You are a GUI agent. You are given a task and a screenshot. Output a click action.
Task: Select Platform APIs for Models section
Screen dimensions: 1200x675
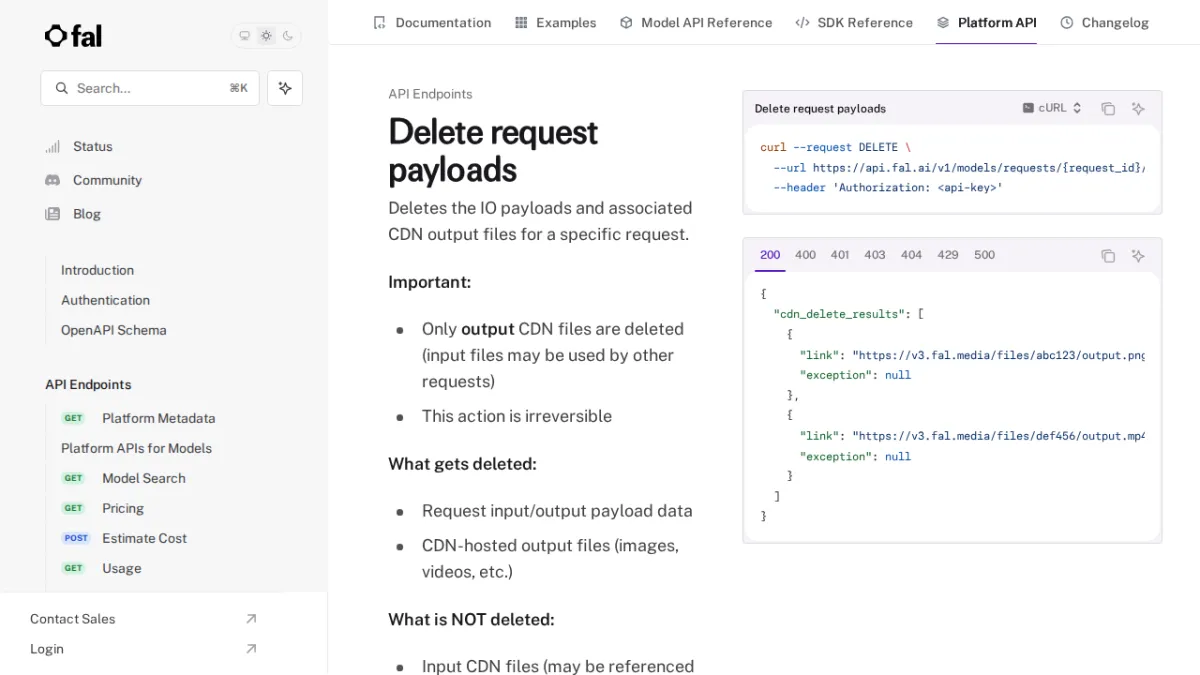coord(136,448)
